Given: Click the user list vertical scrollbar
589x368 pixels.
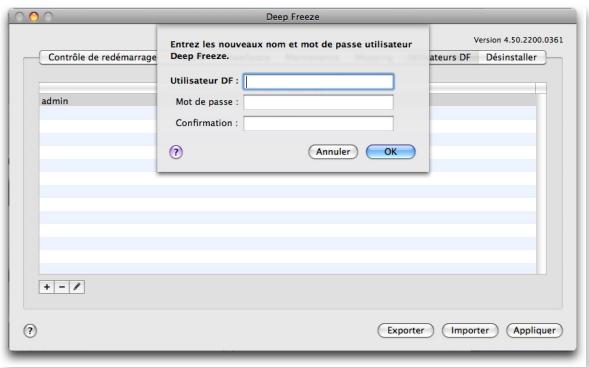Looking at the screenshot, I should click(541, 183).
